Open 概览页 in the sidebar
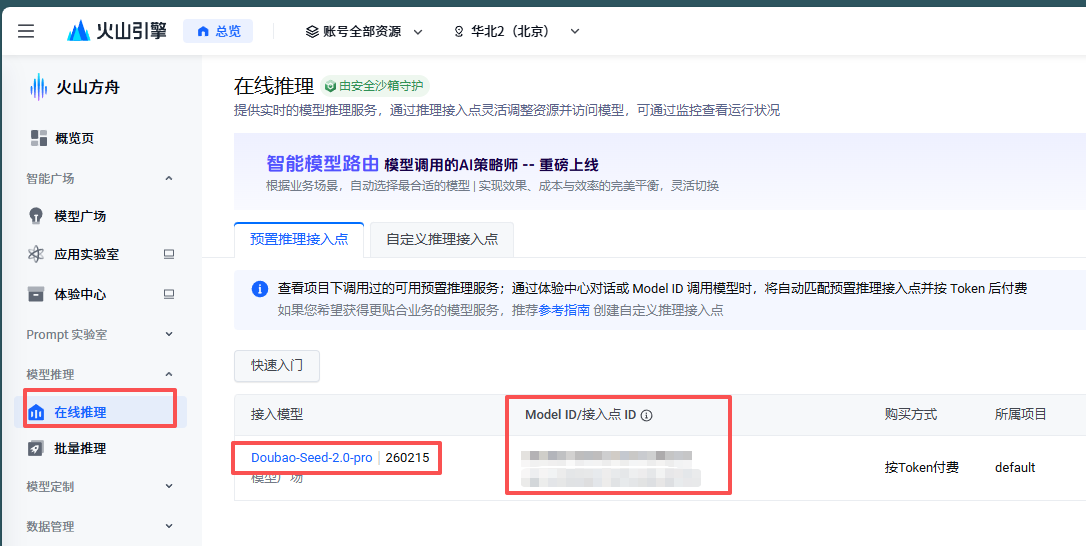 tap(74, 138)
